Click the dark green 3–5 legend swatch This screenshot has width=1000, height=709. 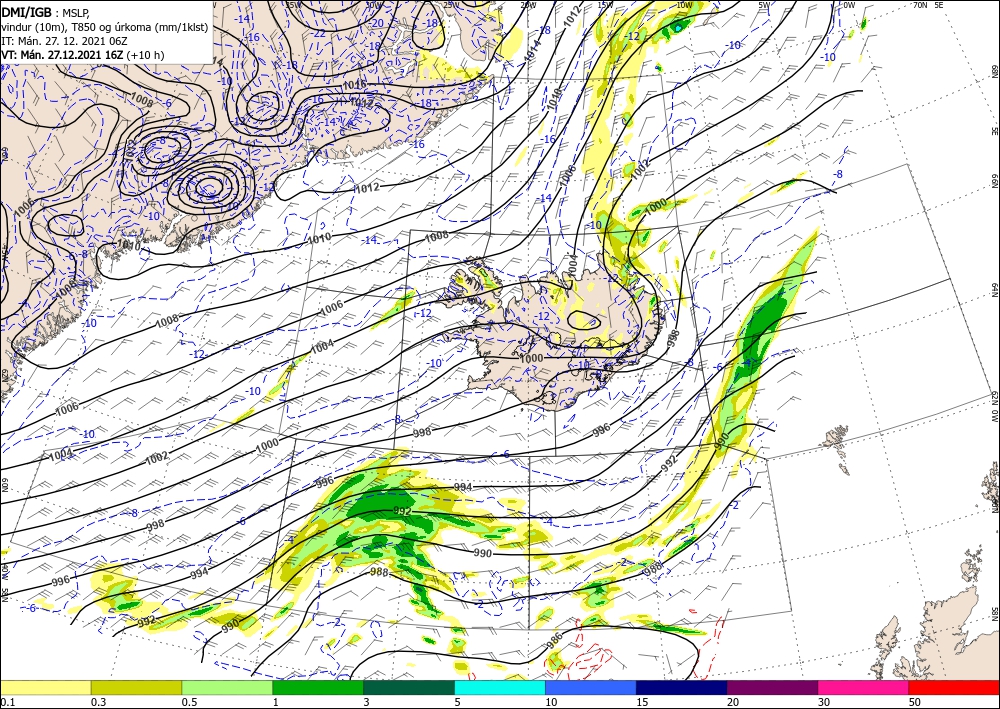[409, 687]
